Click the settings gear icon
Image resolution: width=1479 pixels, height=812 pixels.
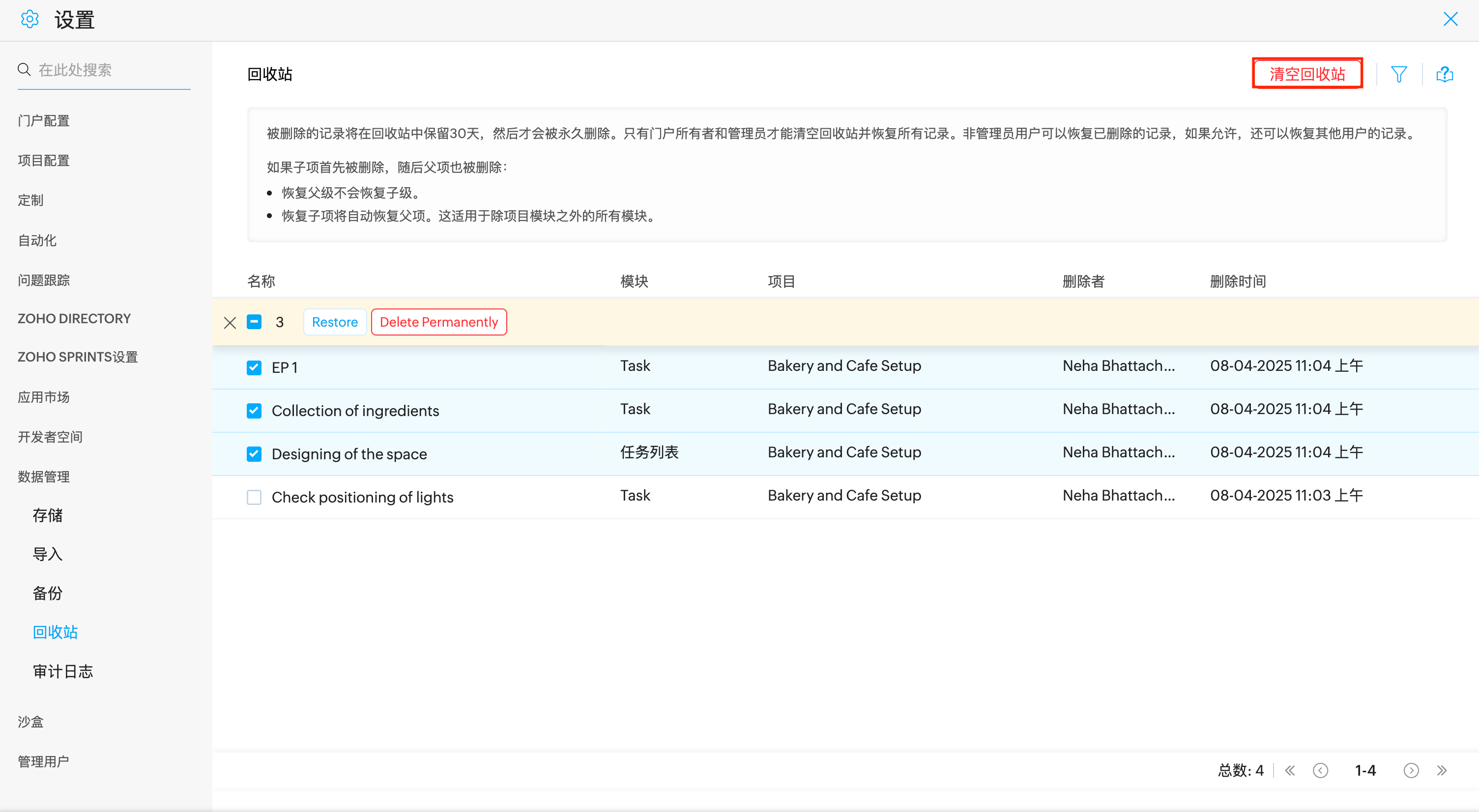tap(29, 20)
